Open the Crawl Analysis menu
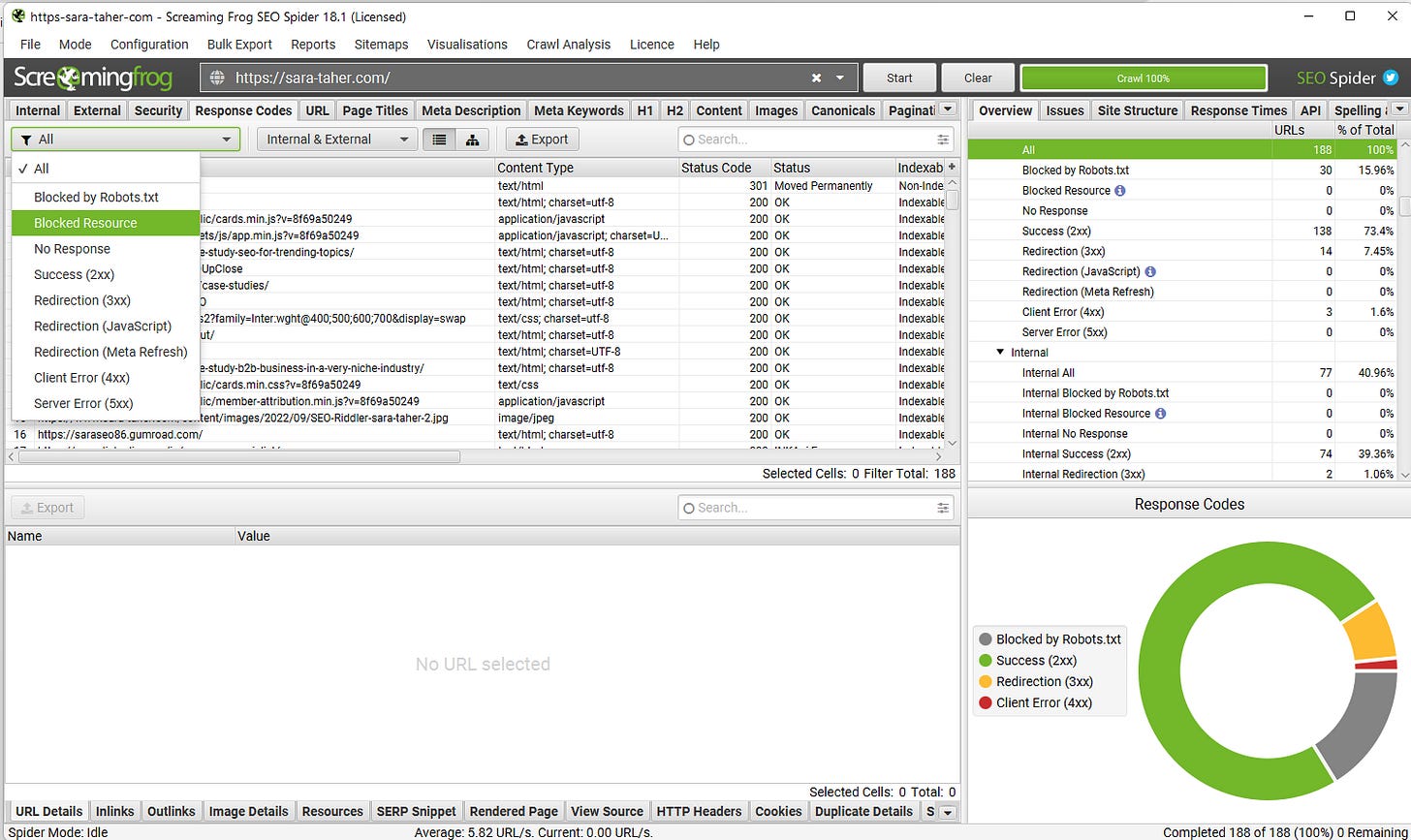Viewport: 1411px width, 840px height. coord(569,45)
